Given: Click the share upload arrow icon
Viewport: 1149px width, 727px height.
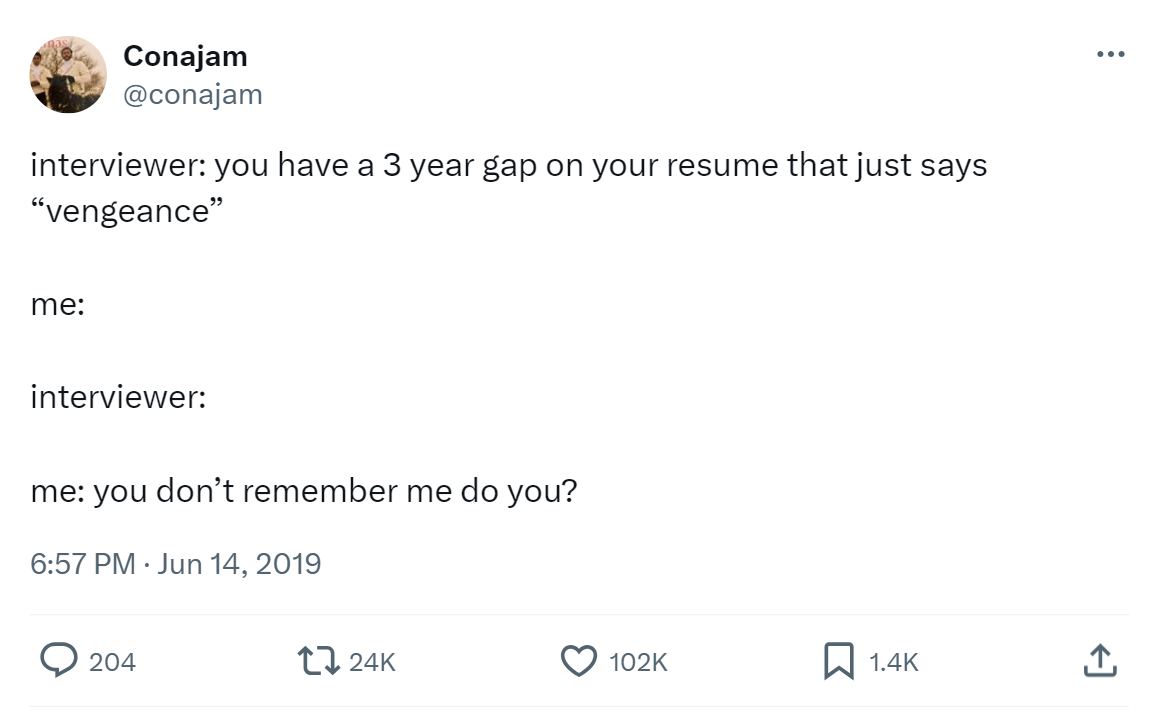Looking at the screenshot, I should [x=1098, y=661].
